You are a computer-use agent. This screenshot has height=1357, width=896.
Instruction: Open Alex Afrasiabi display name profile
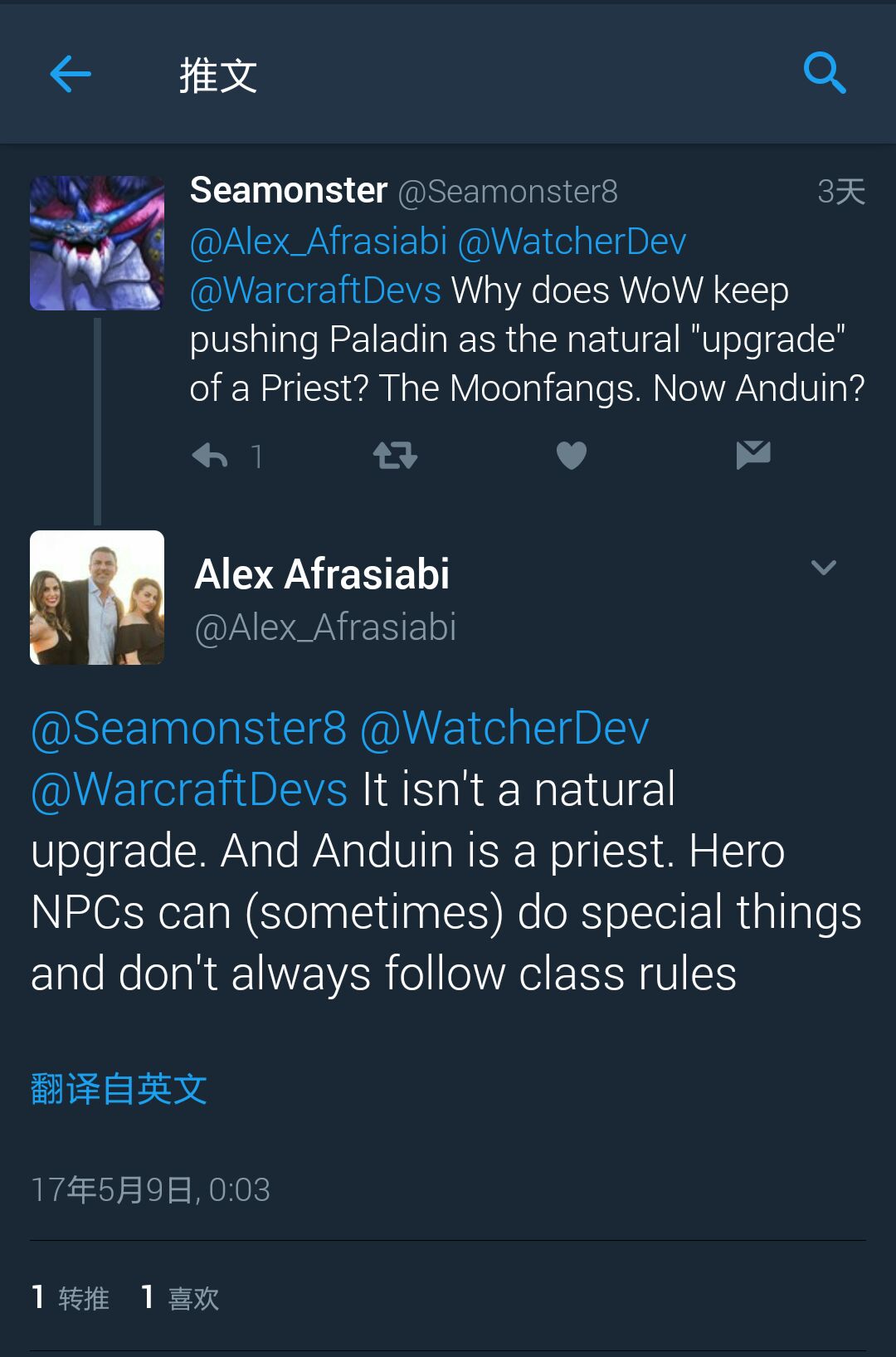pyautogui.click(x=322, y=574)
